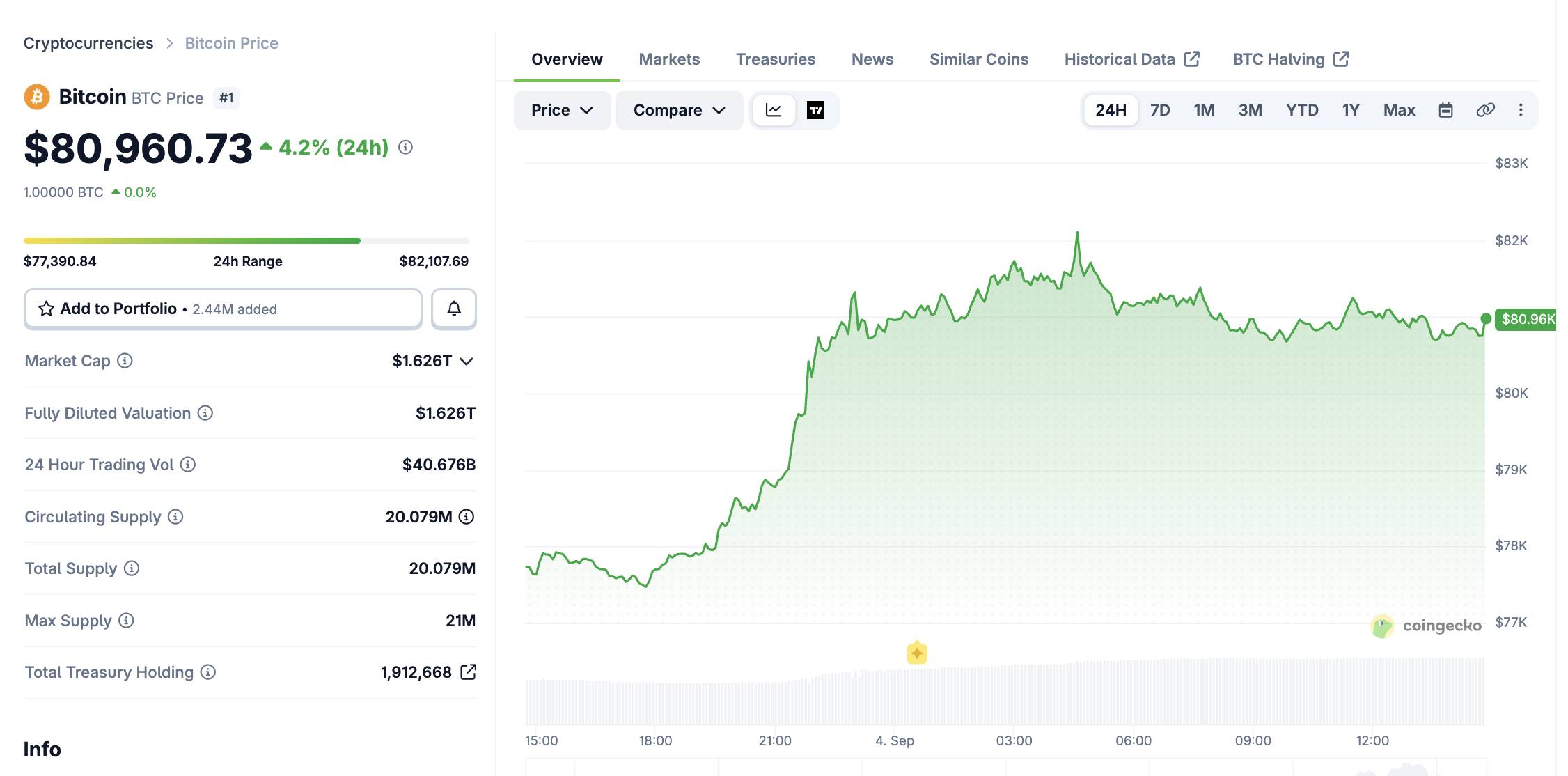Click the yellow sparkle event marker on chart

917,653
